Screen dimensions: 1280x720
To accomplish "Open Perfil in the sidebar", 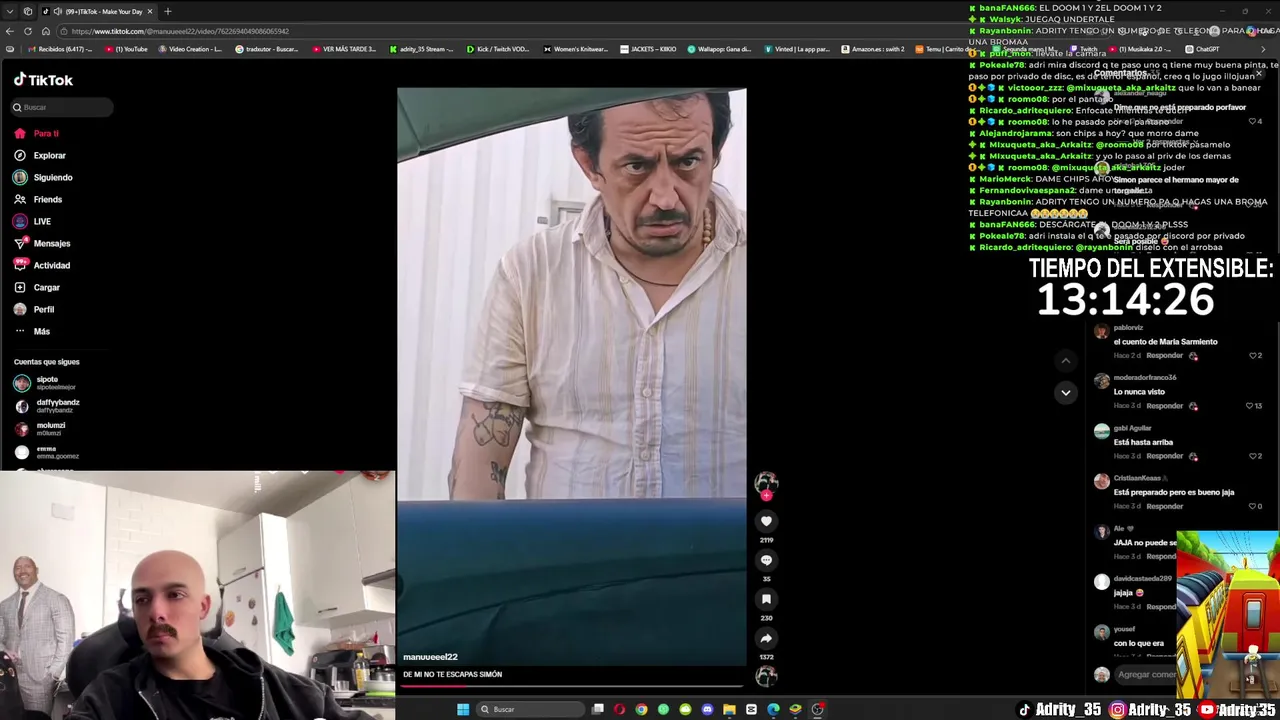I will pyautogui.click(x=34, y=309).
